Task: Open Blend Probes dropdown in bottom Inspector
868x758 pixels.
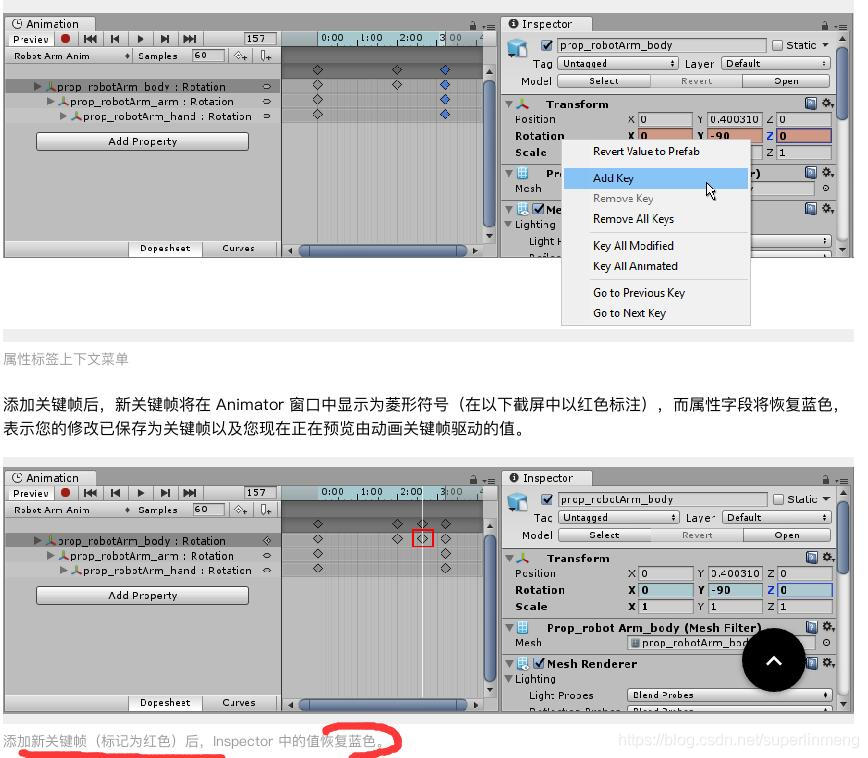Action: click(729, 695)
